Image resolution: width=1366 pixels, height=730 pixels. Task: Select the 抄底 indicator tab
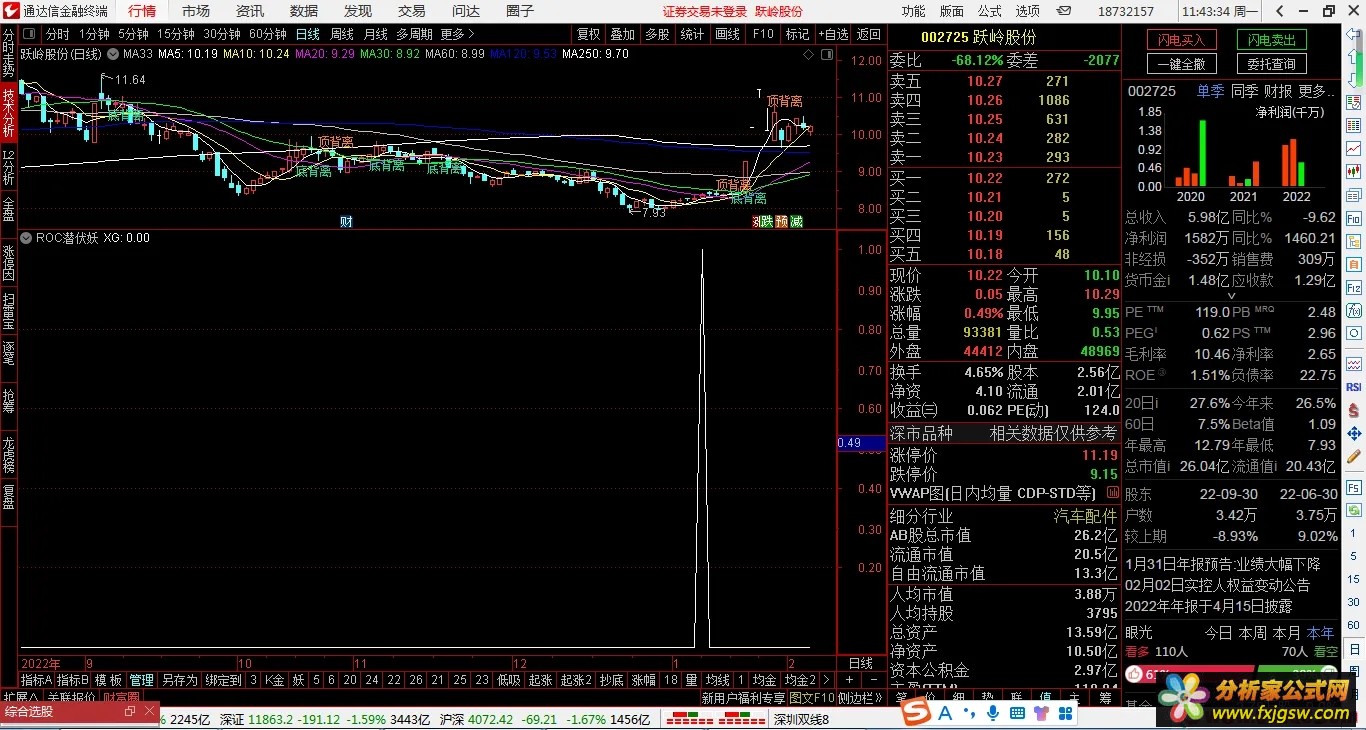click(x=612, y=680)
